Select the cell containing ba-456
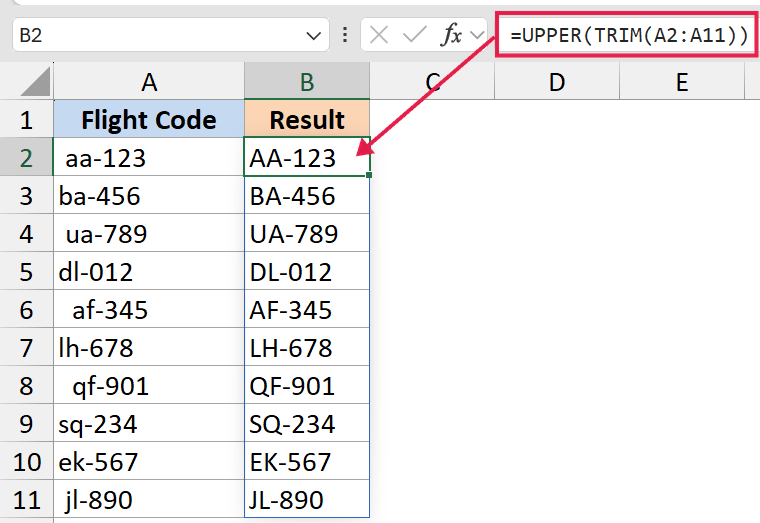Screen dimensions: 760x523 (149, 195)
